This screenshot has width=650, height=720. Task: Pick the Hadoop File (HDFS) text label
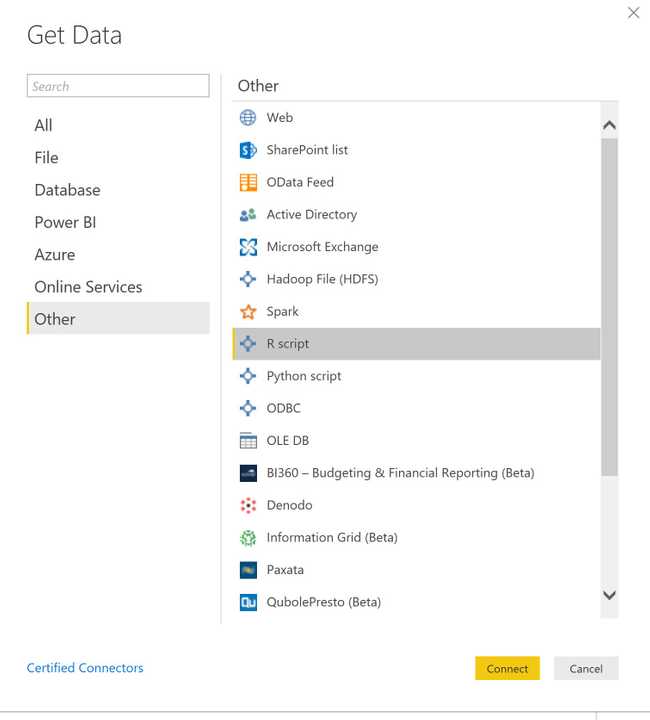(322, 279)
